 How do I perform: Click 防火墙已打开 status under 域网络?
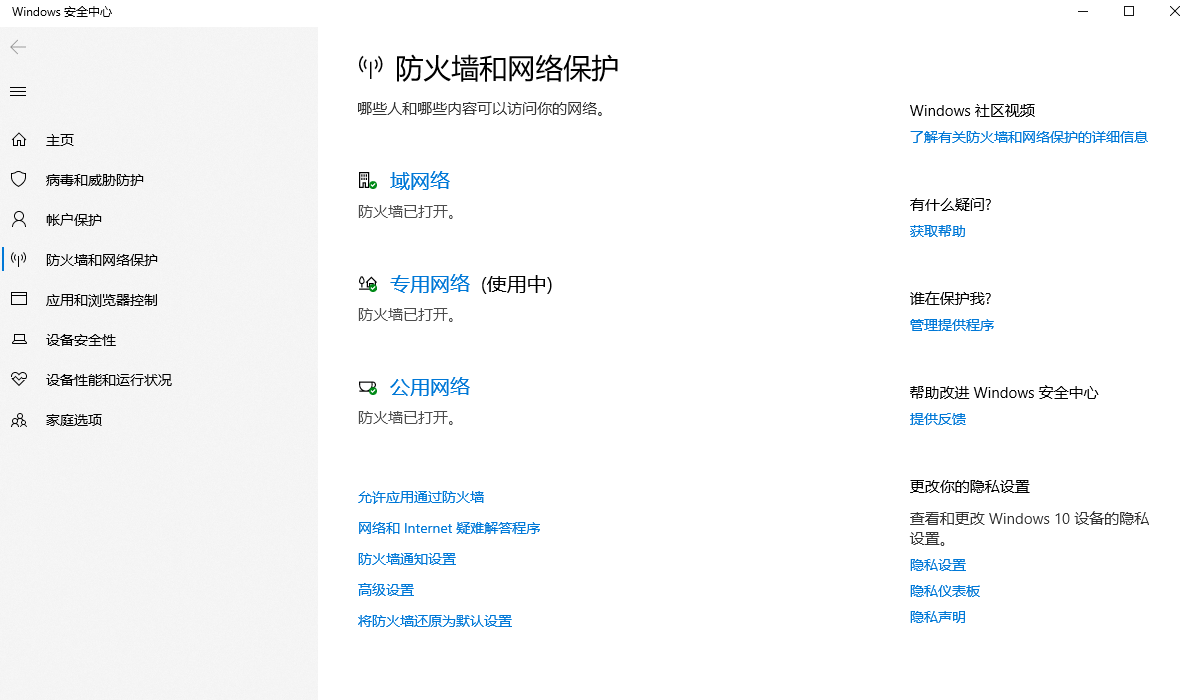408,212
